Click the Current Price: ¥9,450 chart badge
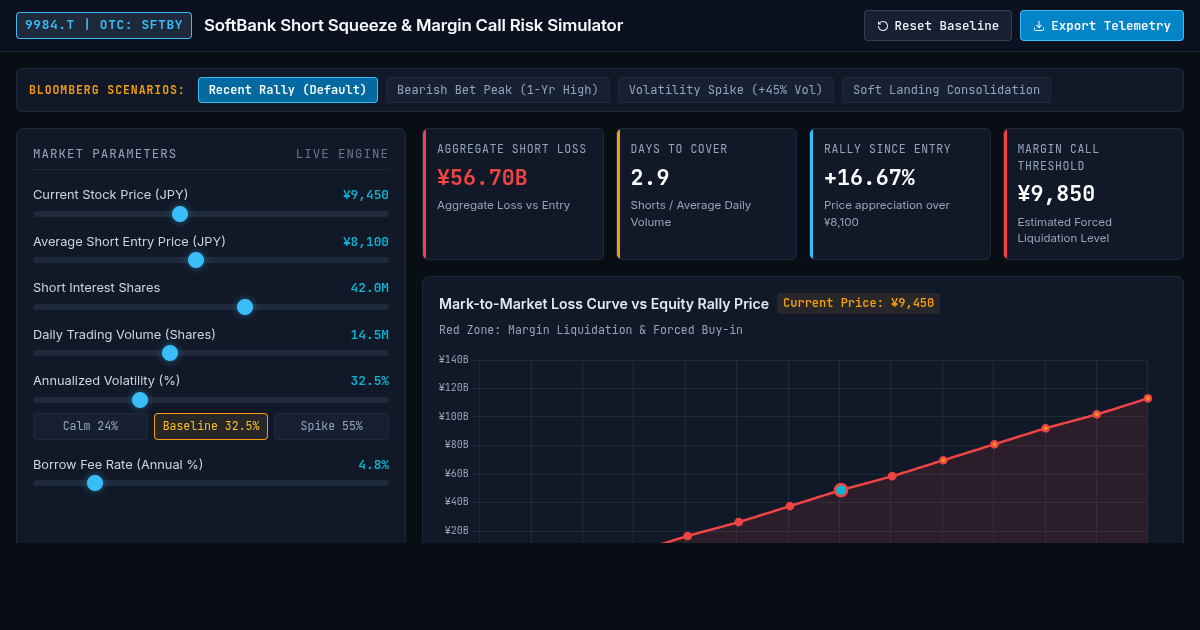Viewport: 1200px width, 630px height. [x=858, y=303]
